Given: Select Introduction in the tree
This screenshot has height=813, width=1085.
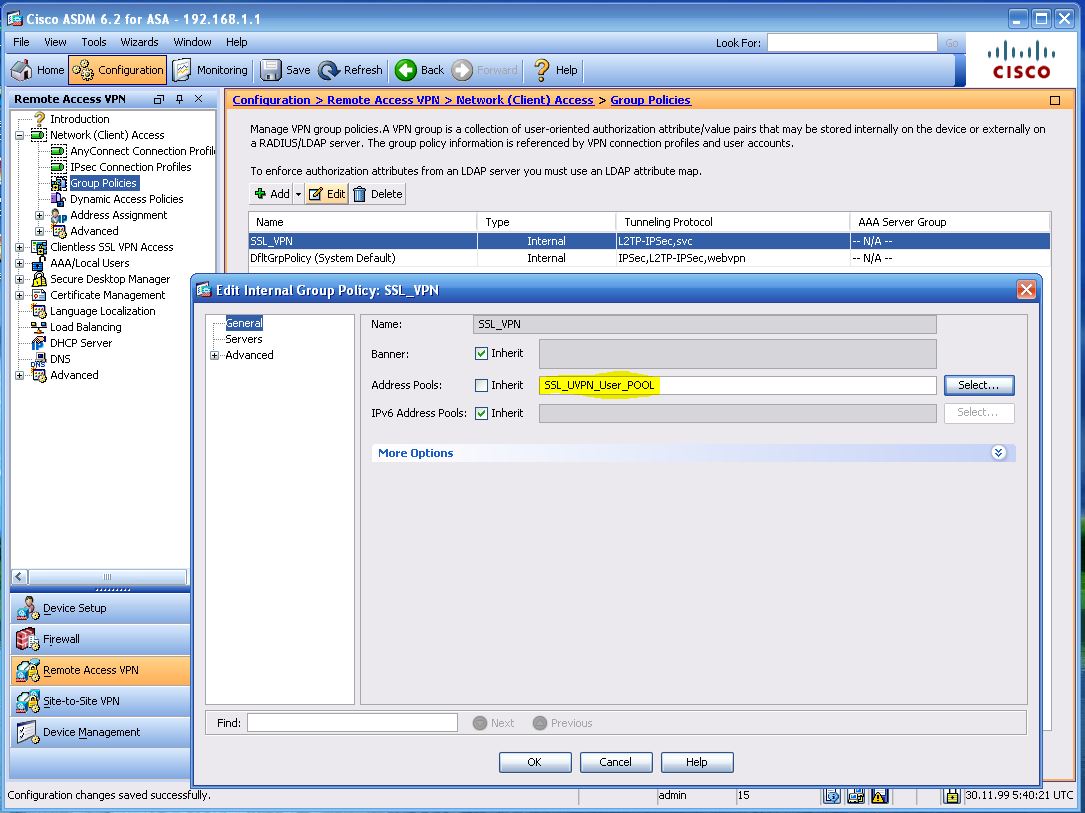Looking at the screenshot, I should click(x=80, y=119).
